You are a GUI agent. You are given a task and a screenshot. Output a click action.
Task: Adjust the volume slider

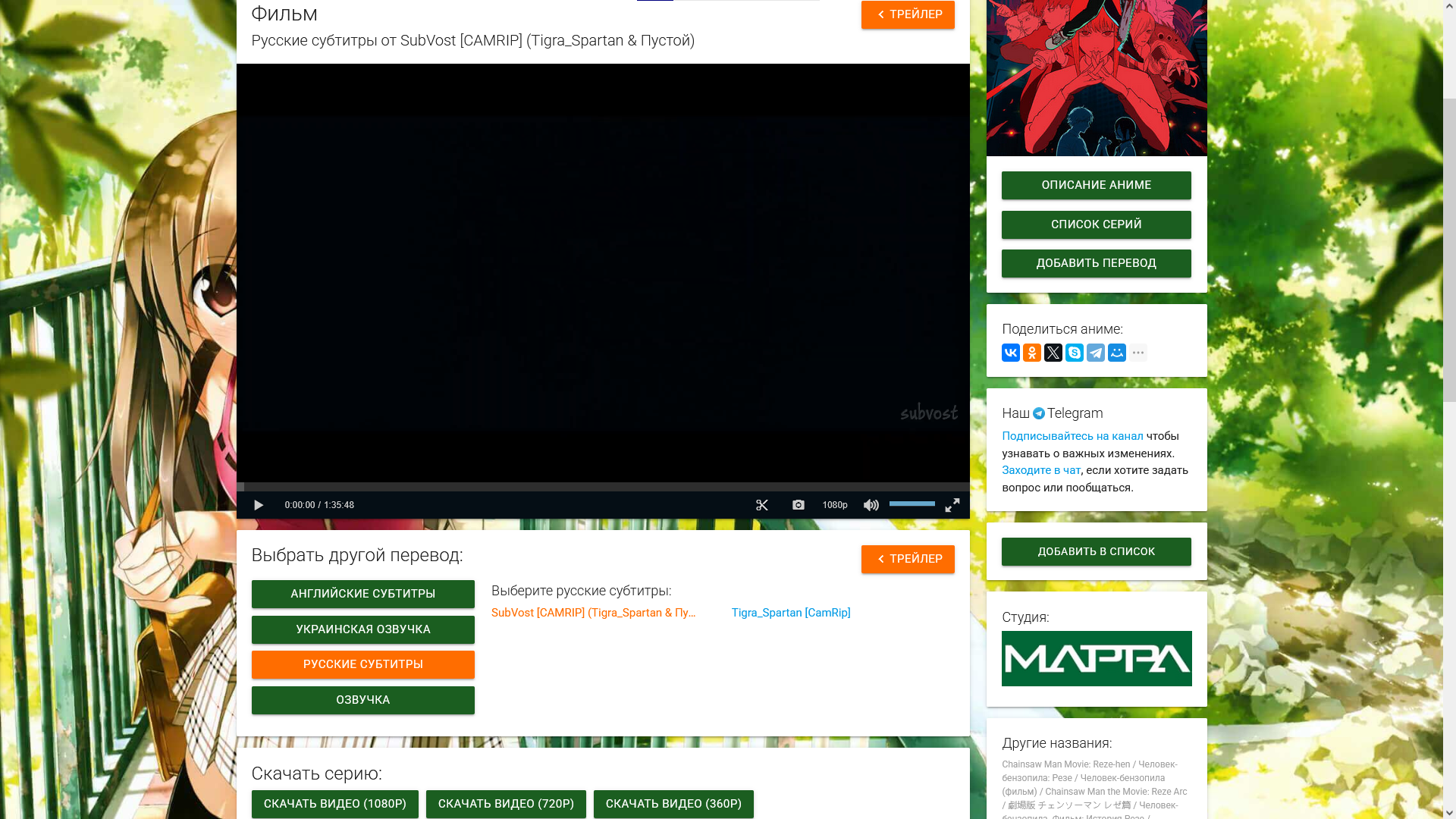912,504
